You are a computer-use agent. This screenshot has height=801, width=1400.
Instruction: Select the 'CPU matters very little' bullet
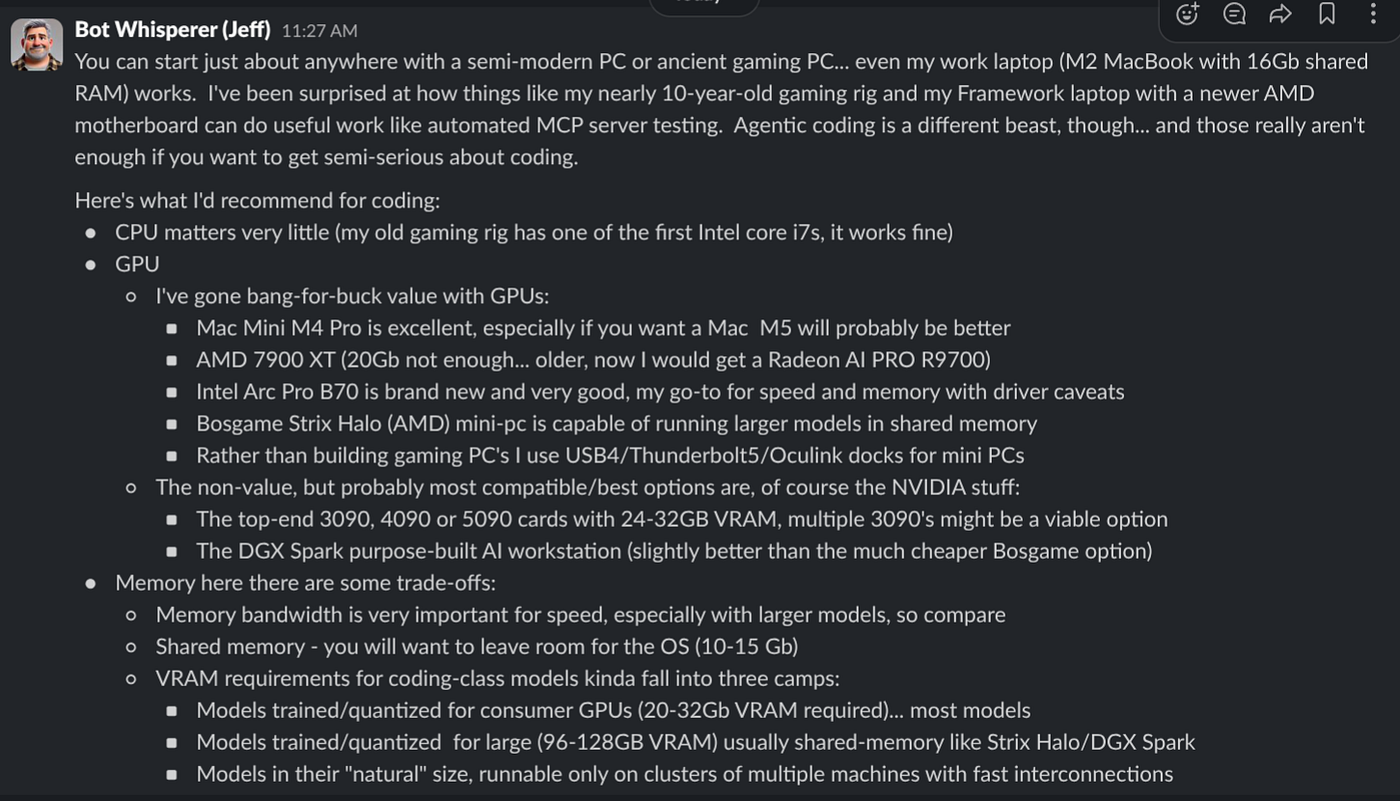click(534, 232)
